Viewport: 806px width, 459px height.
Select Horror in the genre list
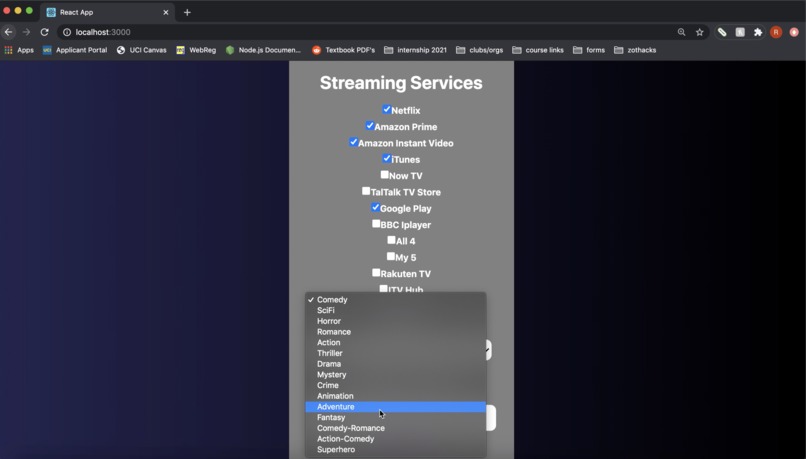(395, 321)
